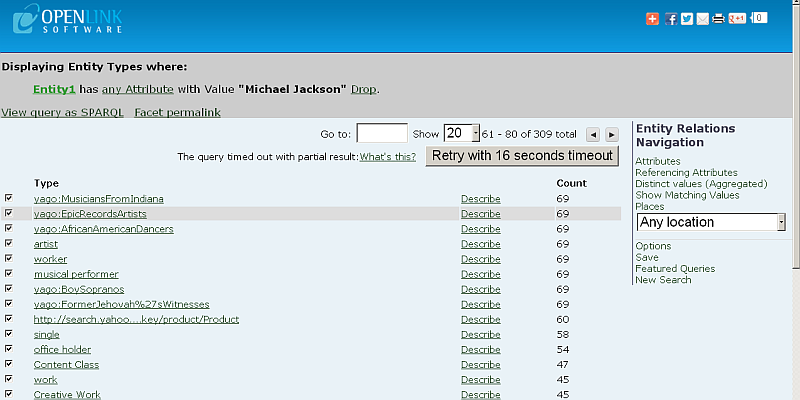Click Describe for office holder

click(481, 350)
